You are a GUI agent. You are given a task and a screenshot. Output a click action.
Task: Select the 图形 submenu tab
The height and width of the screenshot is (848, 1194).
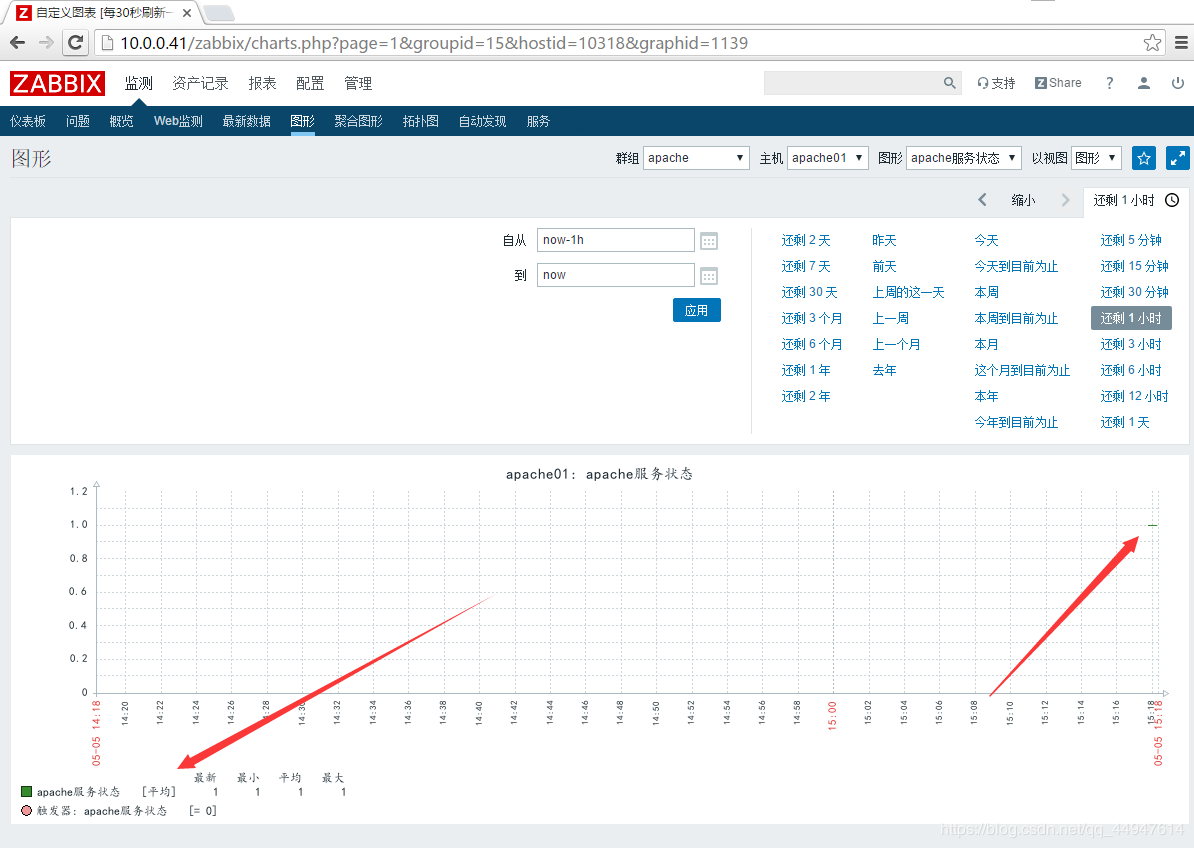coord(302,121)
